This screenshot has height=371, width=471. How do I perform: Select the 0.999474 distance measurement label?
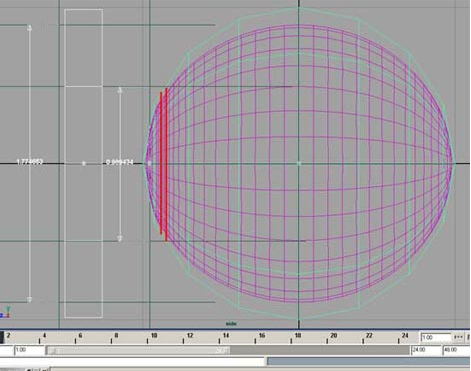click(120, 162)
